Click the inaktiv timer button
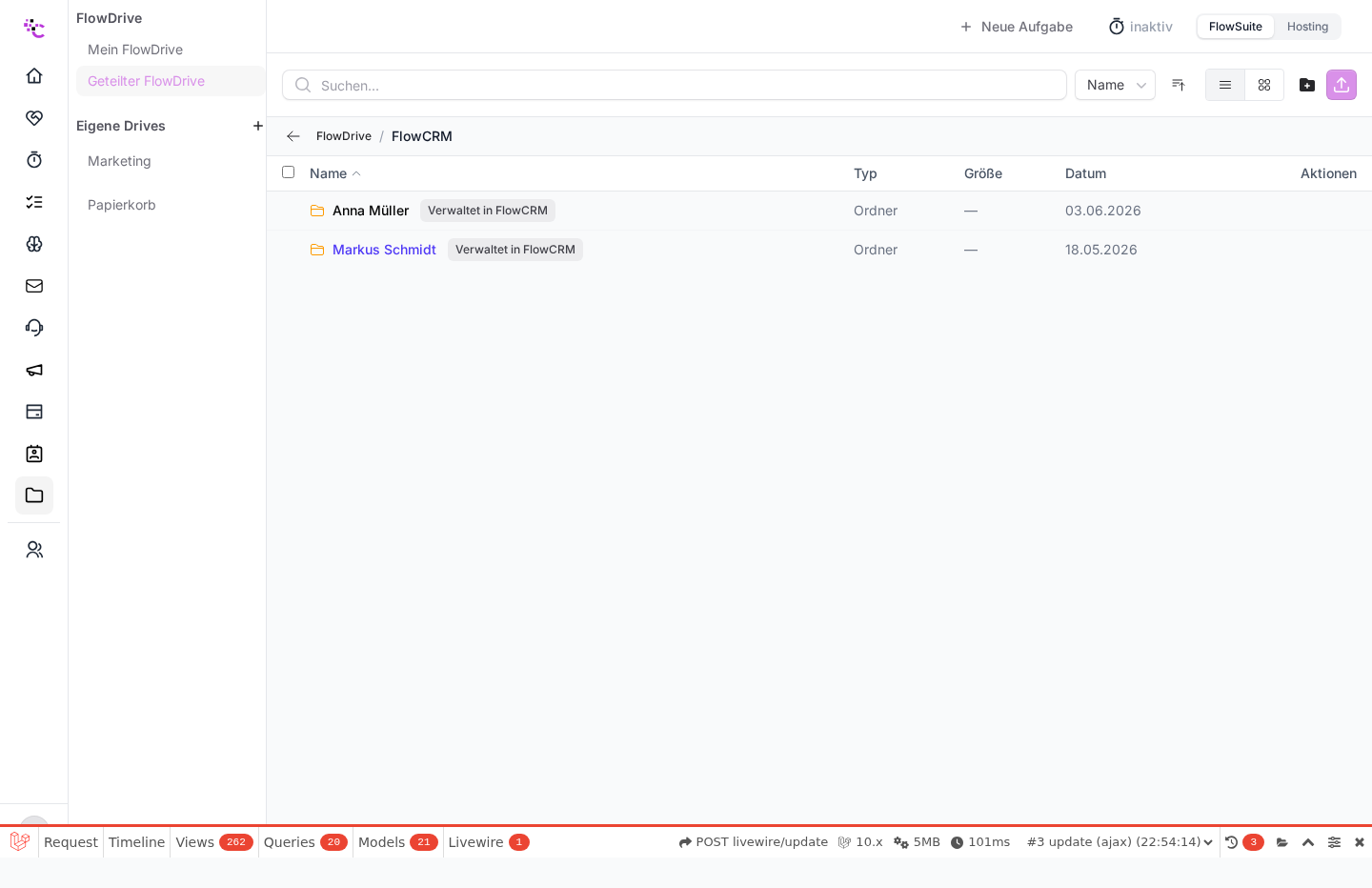Viewport: 1372px width, 888px height. point(1140,27)
